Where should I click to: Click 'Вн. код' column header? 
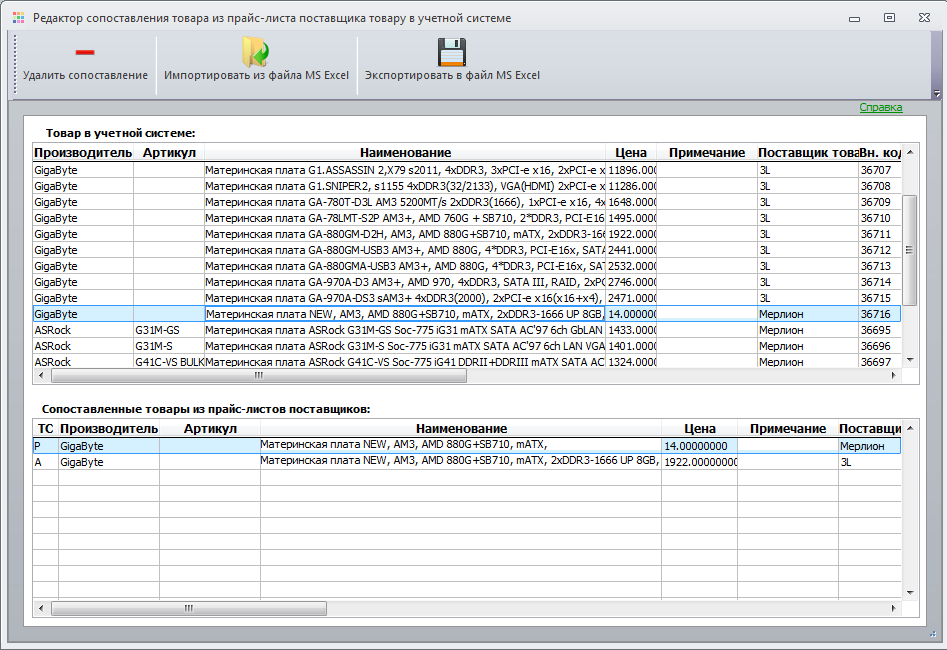(880, 153)
